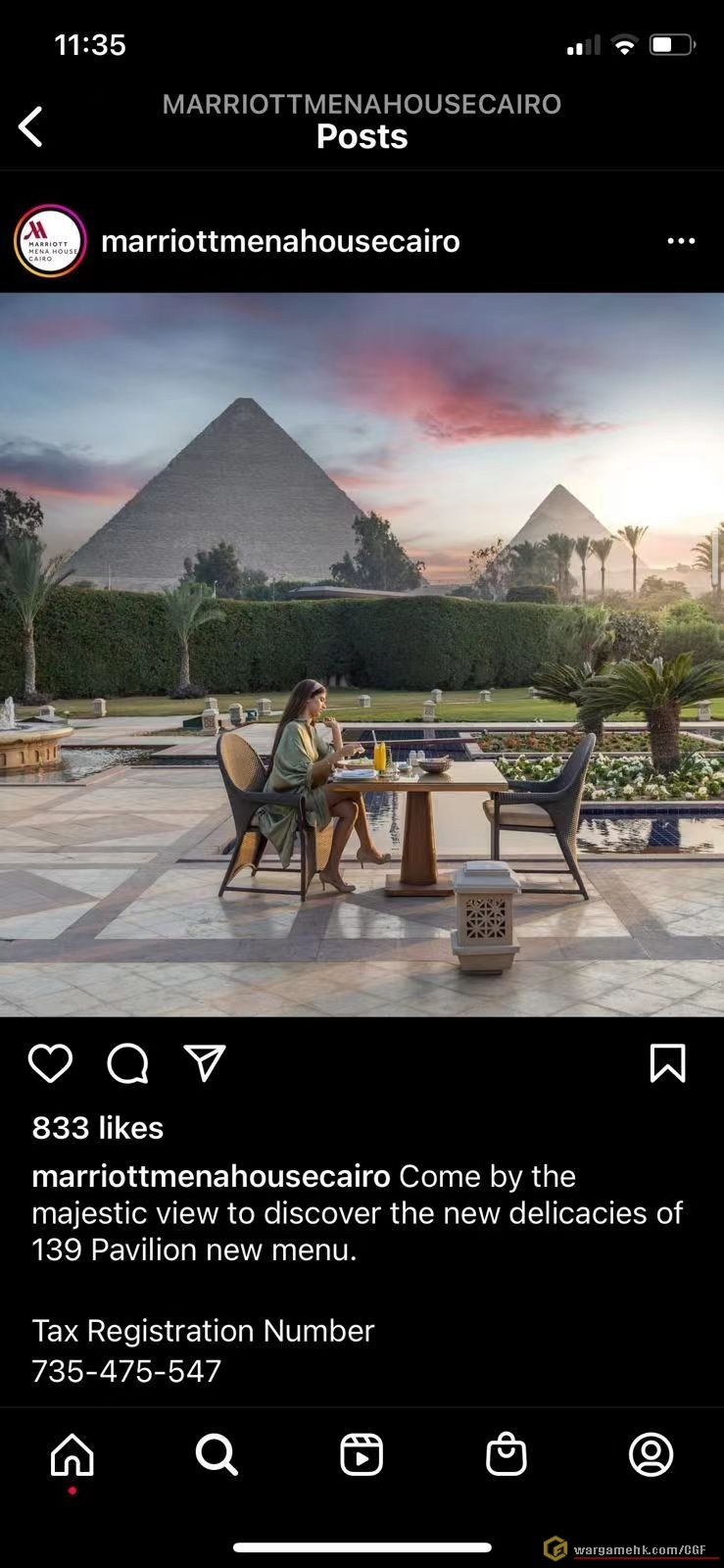The width and height of the screenshot is (724, 1568).
Task: Open the Search tab
Action: click(217, 1455)
